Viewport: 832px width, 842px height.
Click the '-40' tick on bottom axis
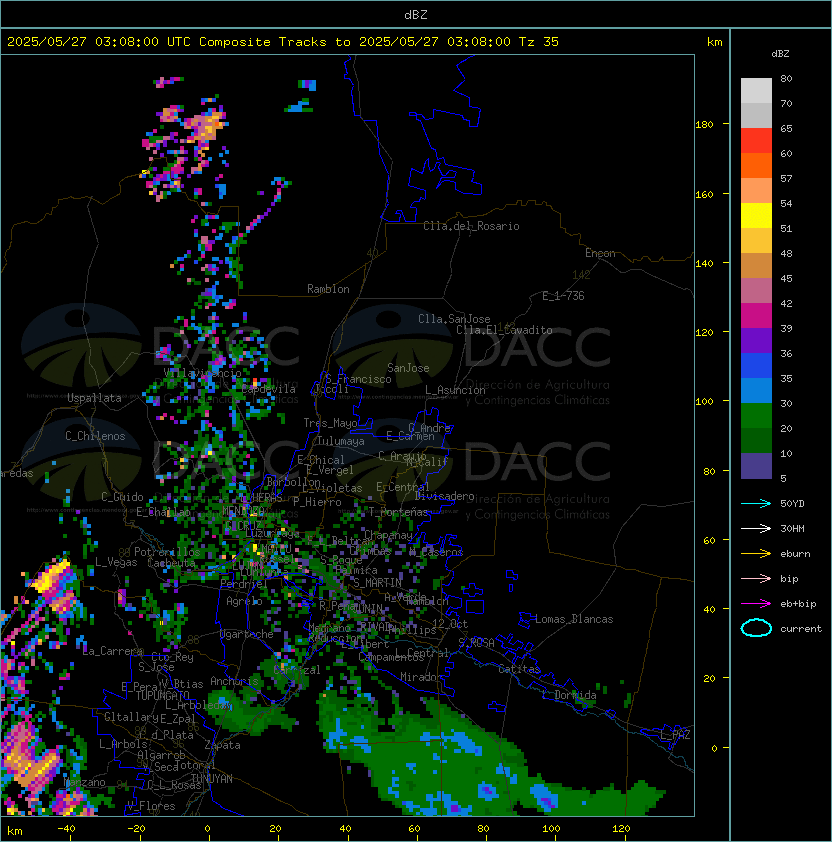(x=66, y=829)
